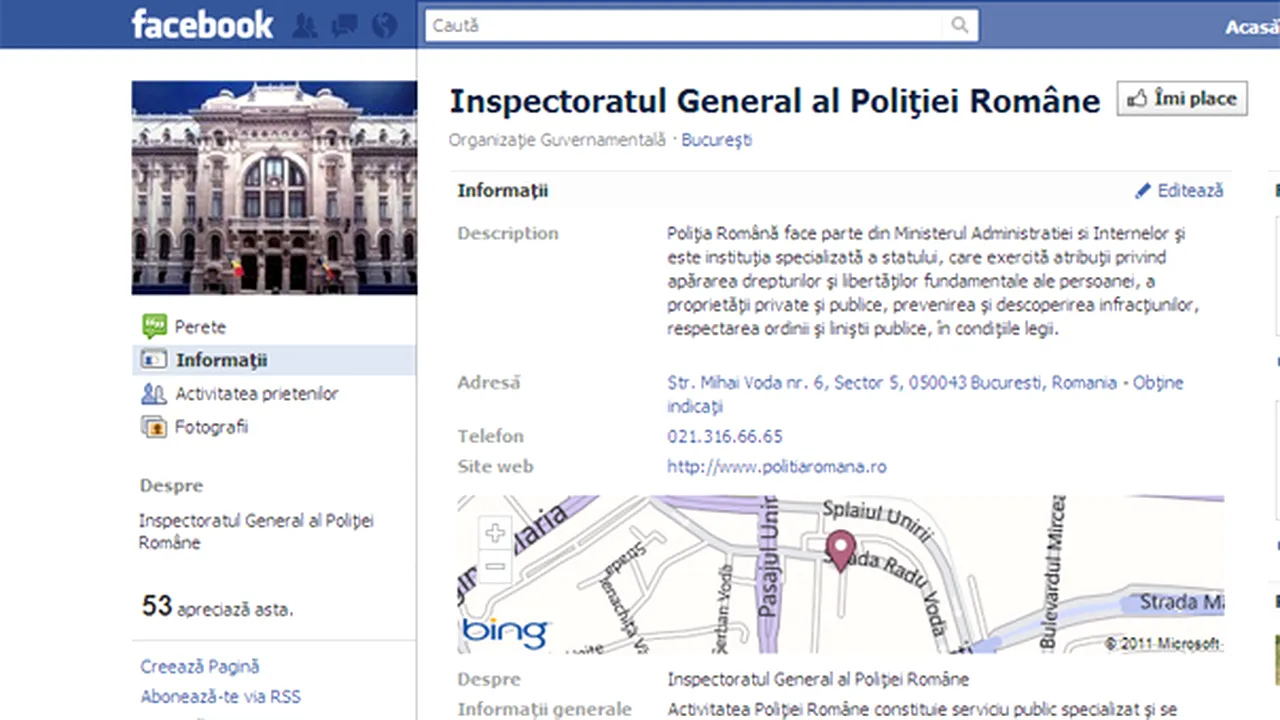Click the Informații section heading
This screenshot has height=720, width=1280.
[x=503, y=190]
